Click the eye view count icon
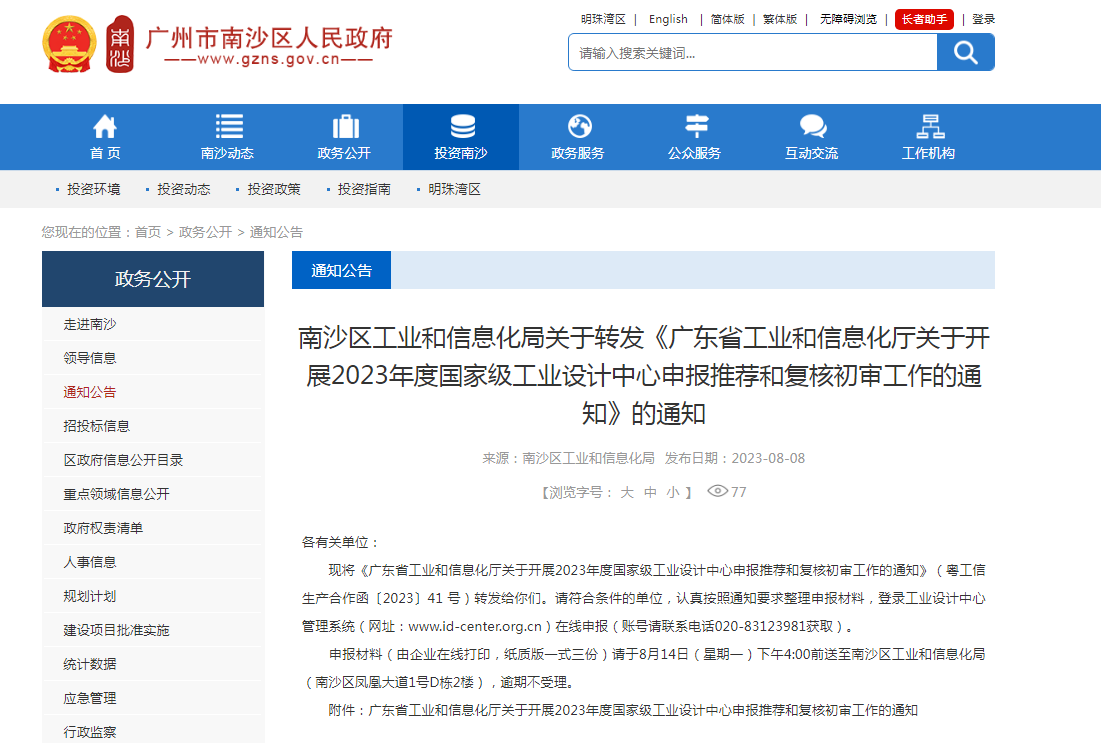This screenshot has width=1101, height=743. (717, 491)
